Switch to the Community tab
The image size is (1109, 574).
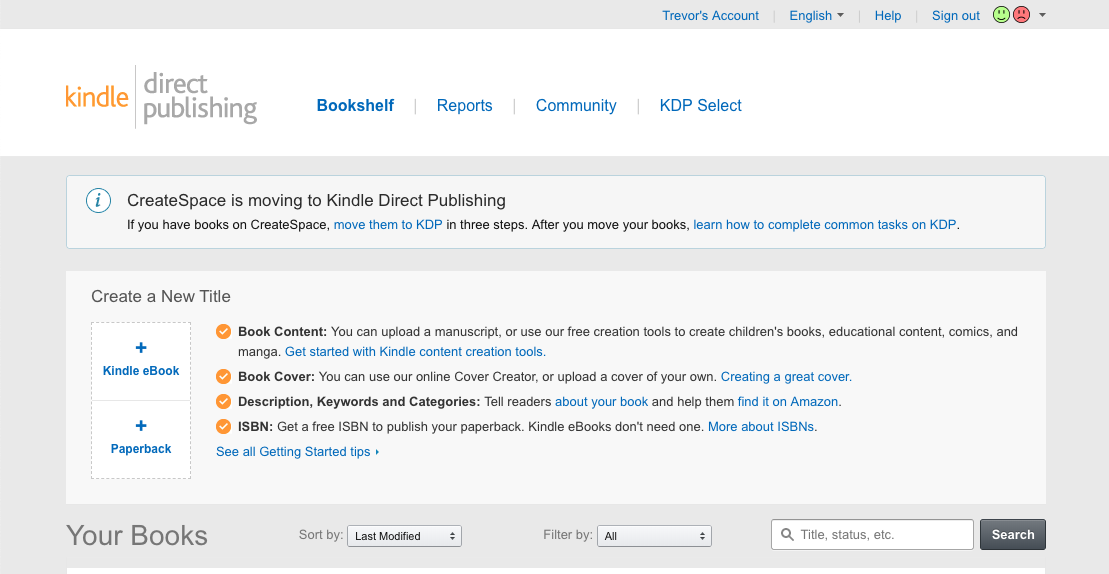tap(576, 106)
